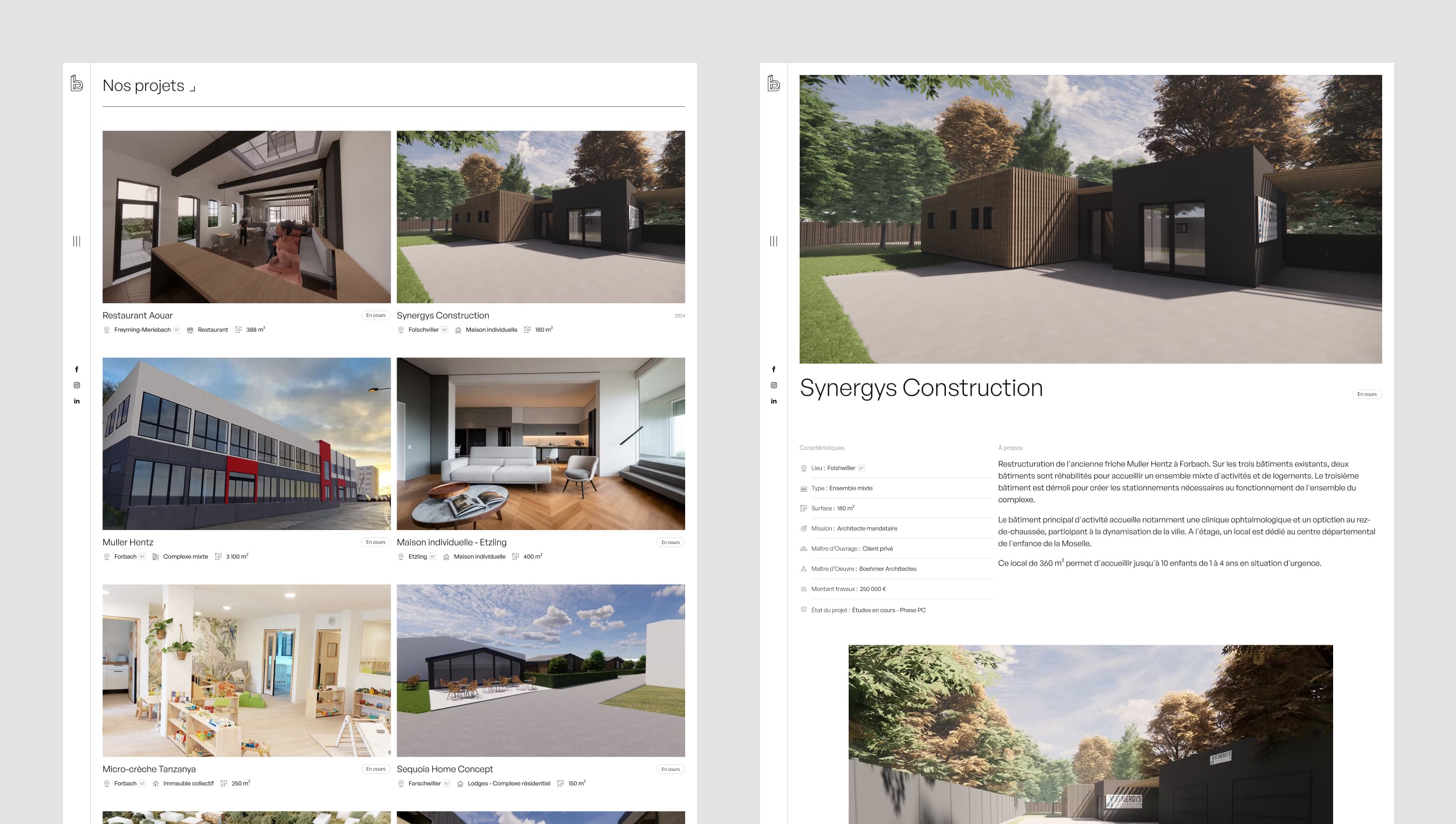Open hamburger menu bars in right sidebar

(773, 241)
